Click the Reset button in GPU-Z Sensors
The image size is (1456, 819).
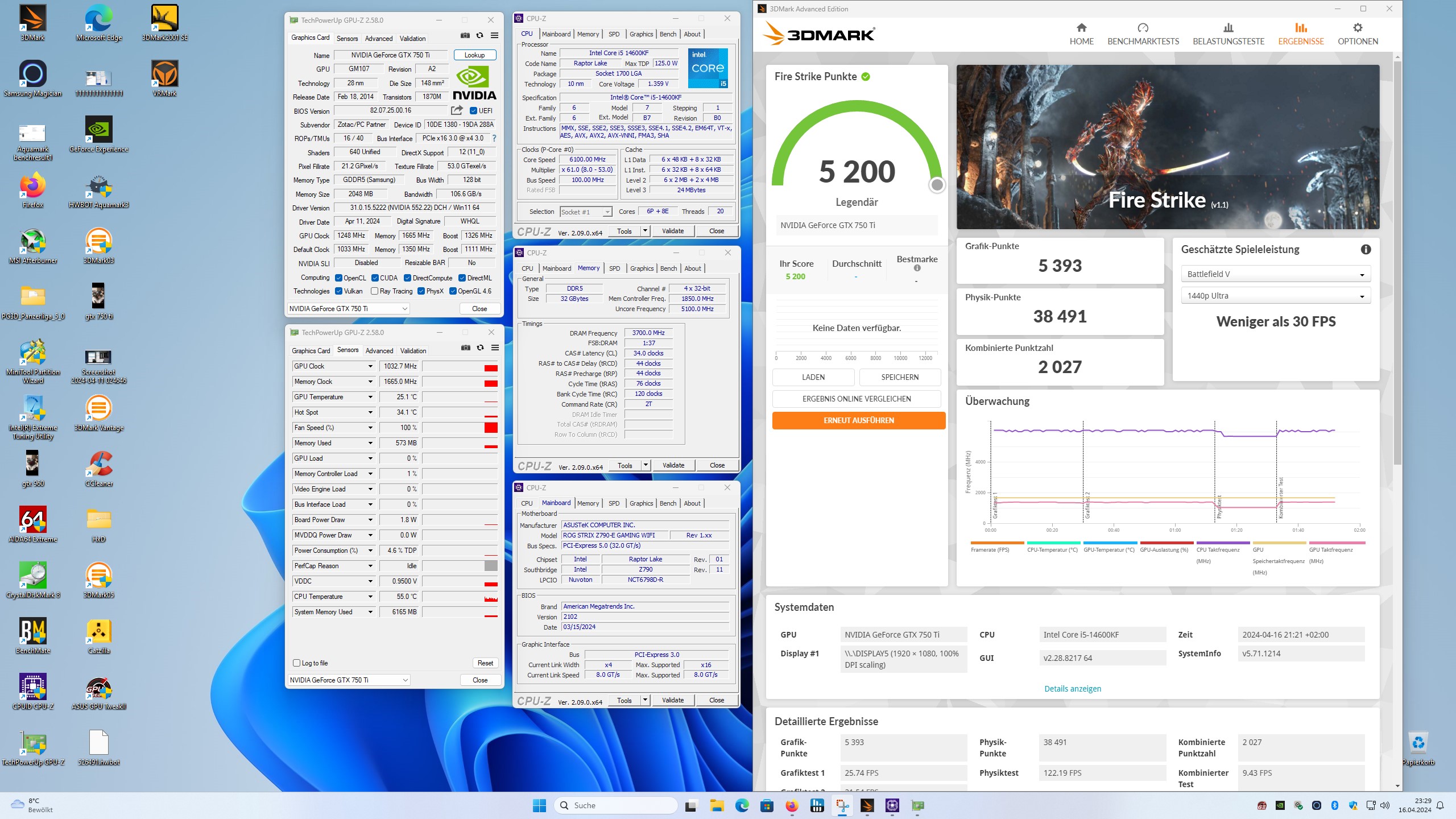point(485,663)
